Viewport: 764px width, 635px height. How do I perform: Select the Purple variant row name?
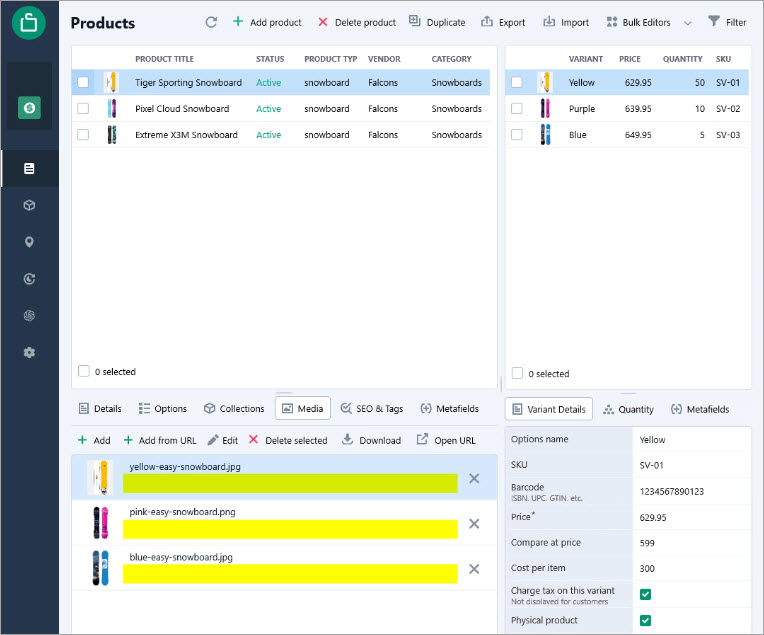[x=582, y=109]
